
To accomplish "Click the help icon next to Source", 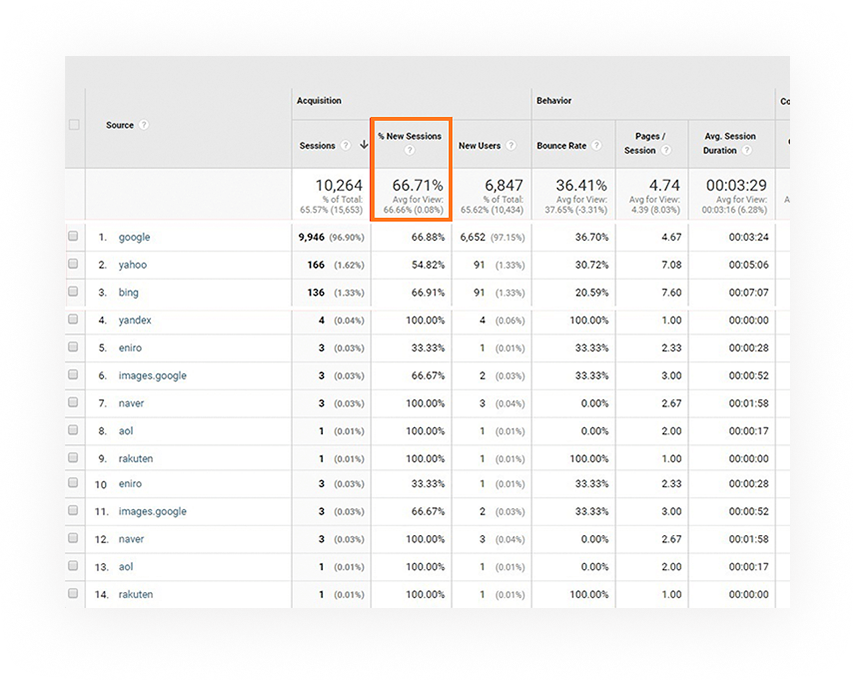I will (144, 125).
